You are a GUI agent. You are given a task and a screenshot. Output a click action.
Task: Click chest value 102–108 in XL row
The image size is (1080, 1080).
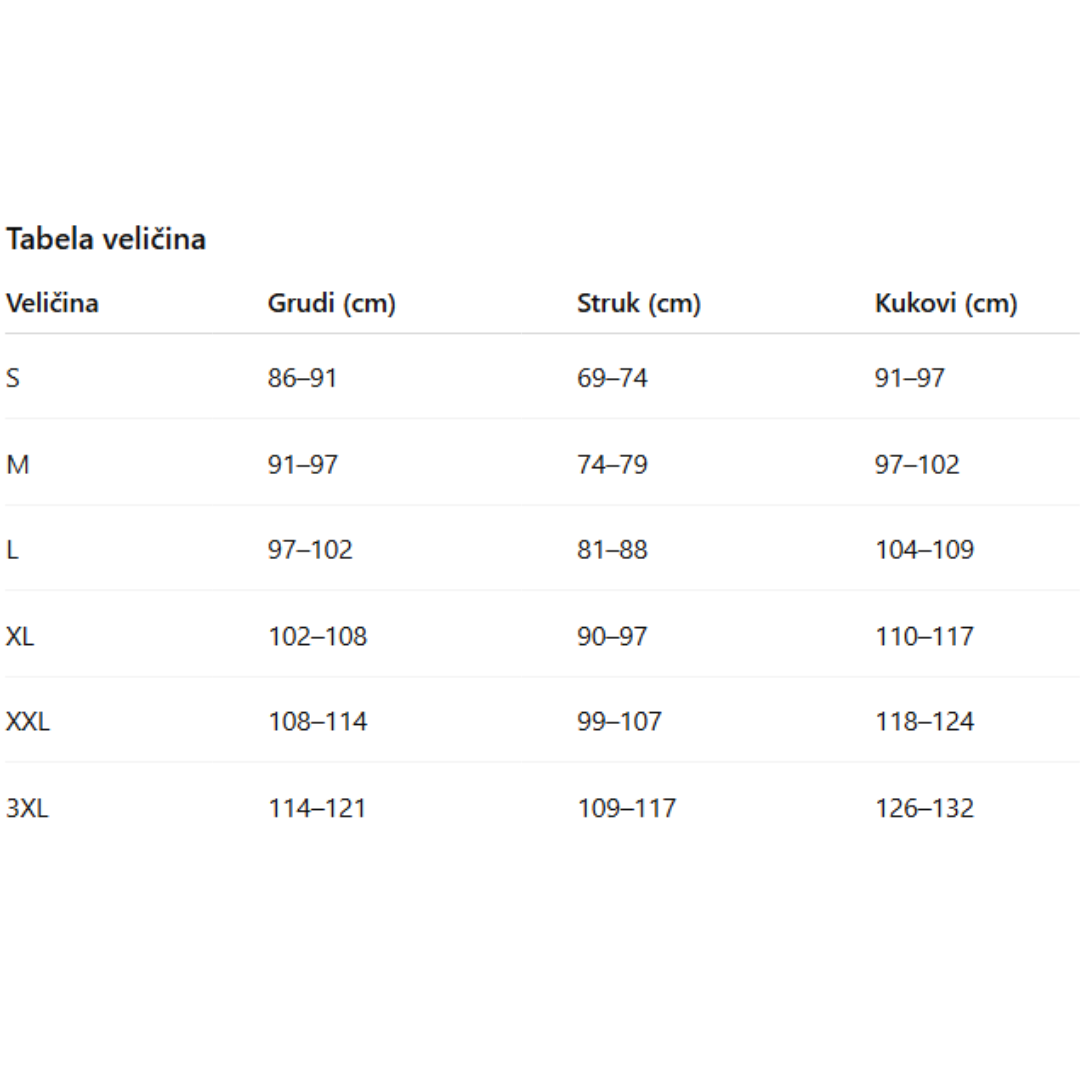[x=317, y=636]
